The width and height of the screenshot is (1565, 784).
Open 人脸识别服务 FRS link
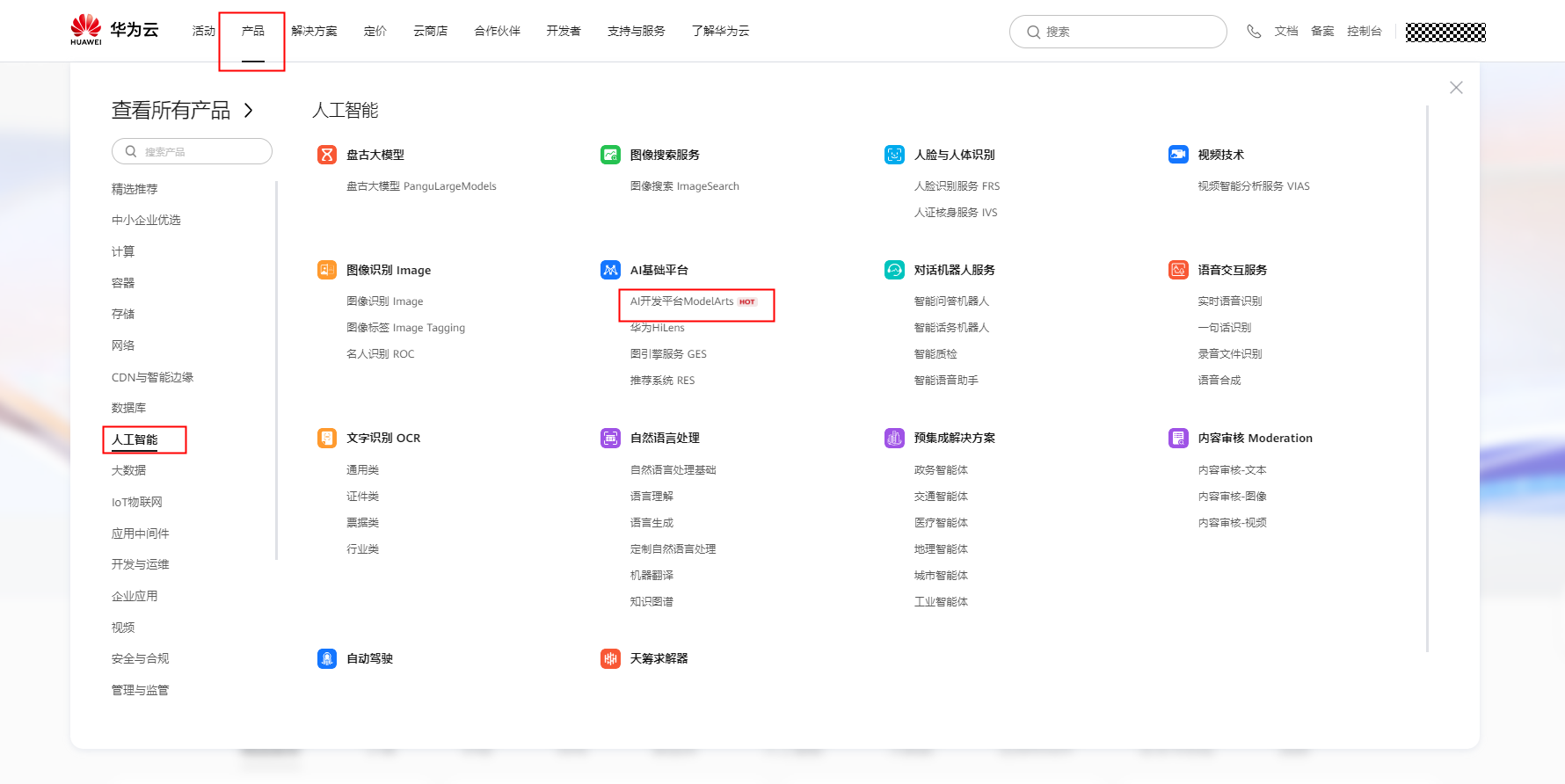click(957, 186)
